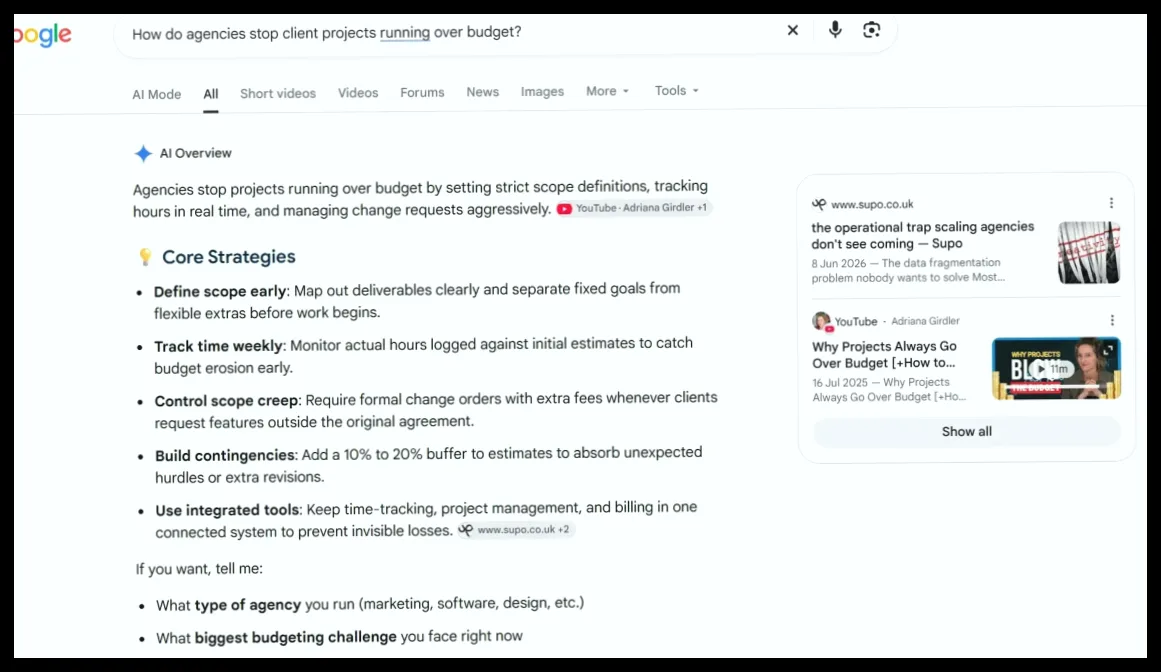Viewport: 1161px width, 672px height.
Task: Start voice search with the microphone icon
Action: tap(834, 30)
